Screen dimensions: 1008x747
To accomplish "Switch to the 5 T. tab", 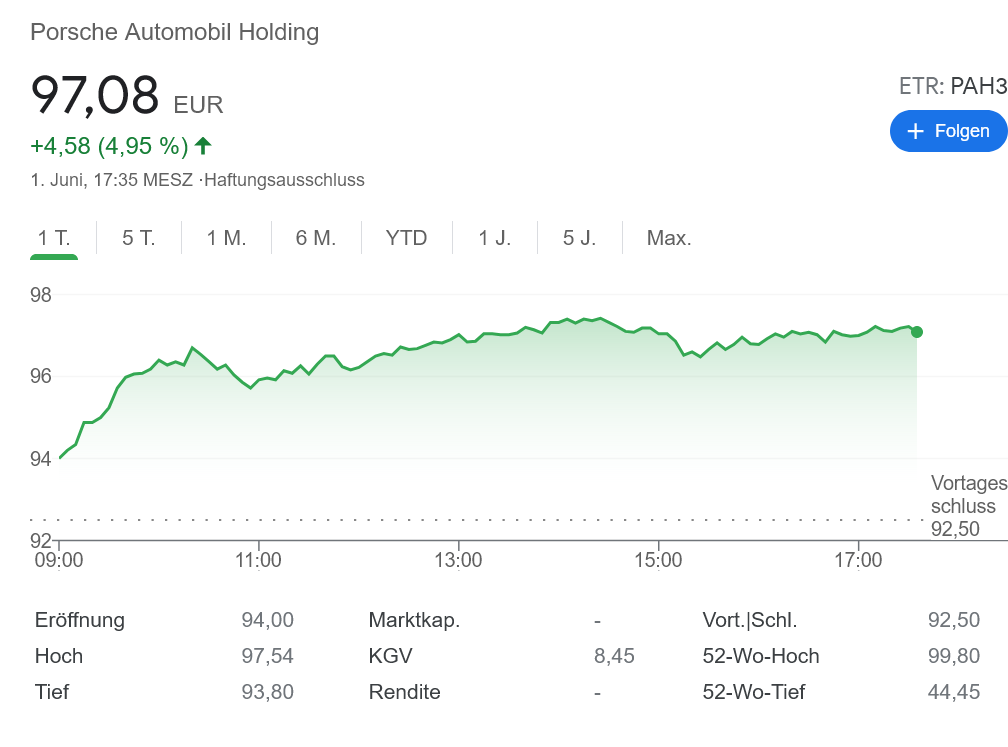I will click(139, 238).
